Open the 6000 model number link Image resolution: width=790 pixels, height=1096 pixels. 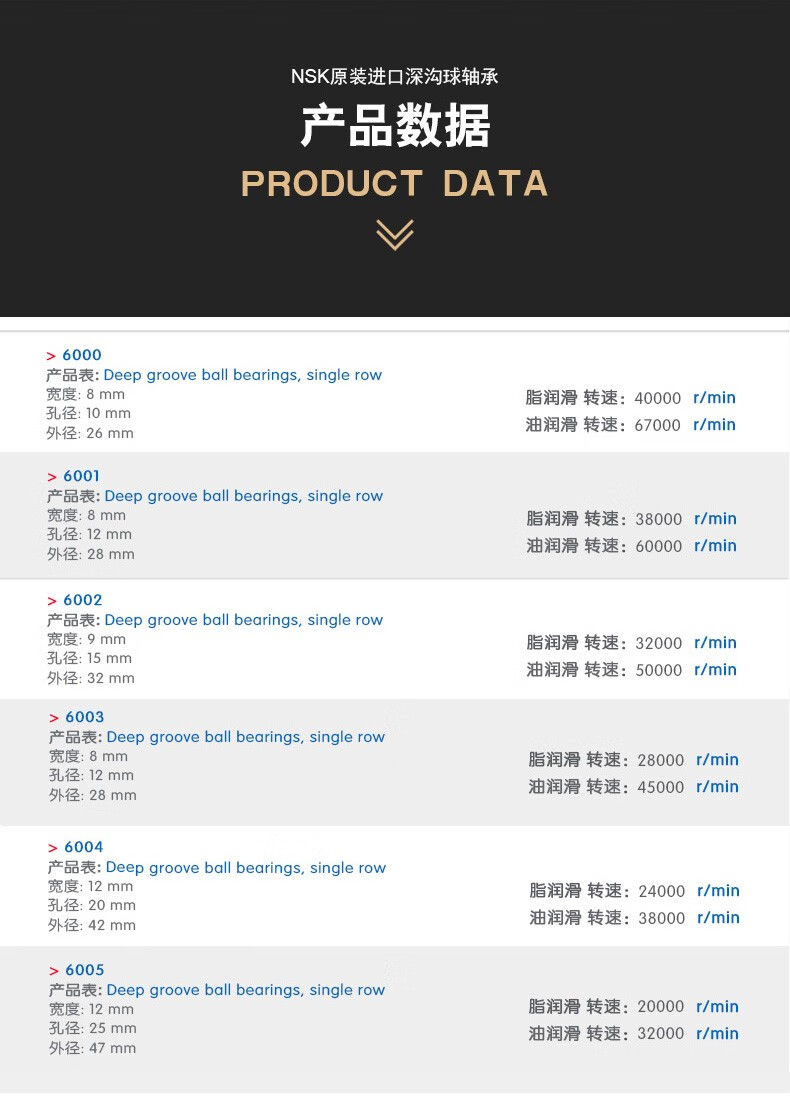pos(82,355)
